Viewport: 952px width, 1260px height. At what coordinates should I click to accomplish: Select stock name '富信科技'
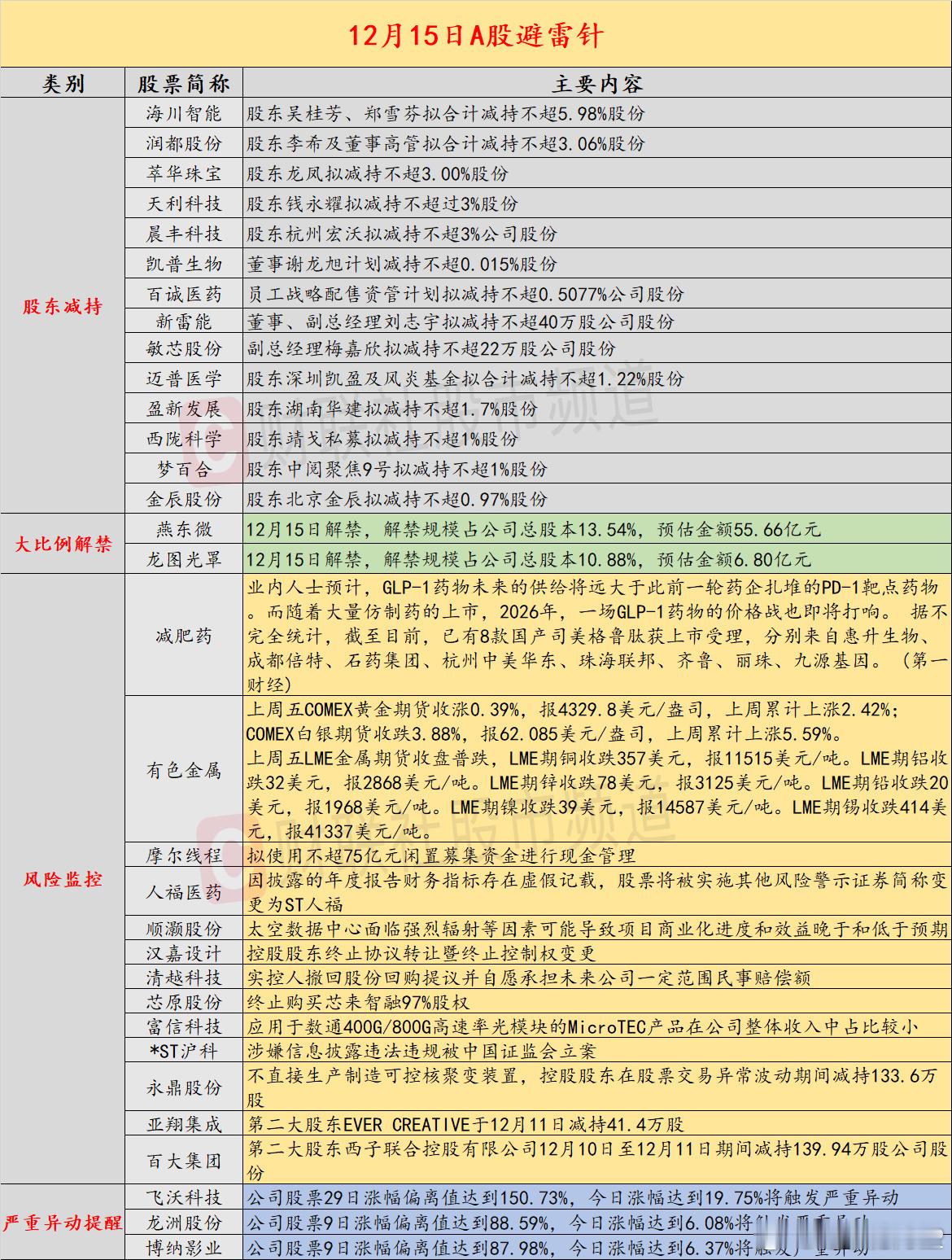184,1026
